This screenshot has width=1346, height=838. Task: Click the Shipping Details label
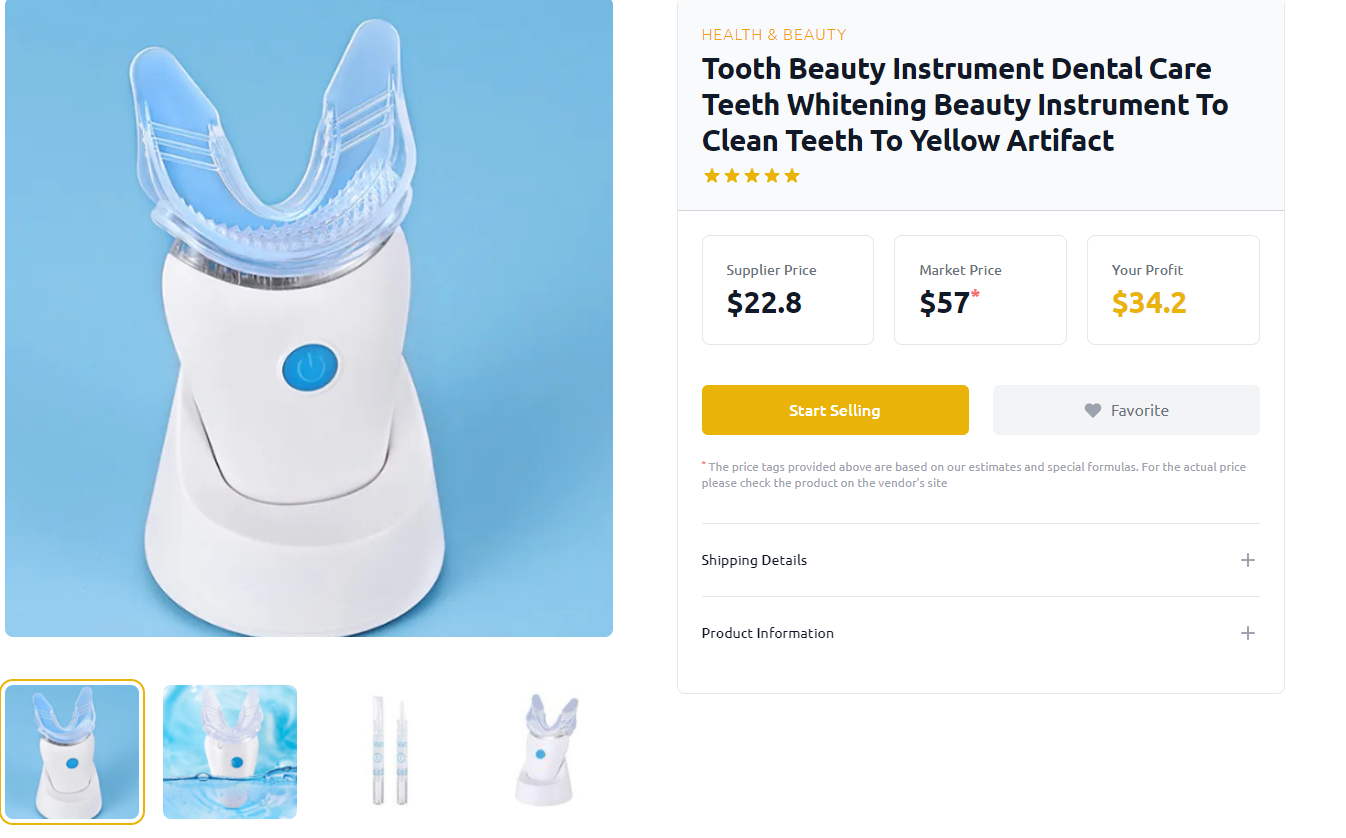pos(754,560)
